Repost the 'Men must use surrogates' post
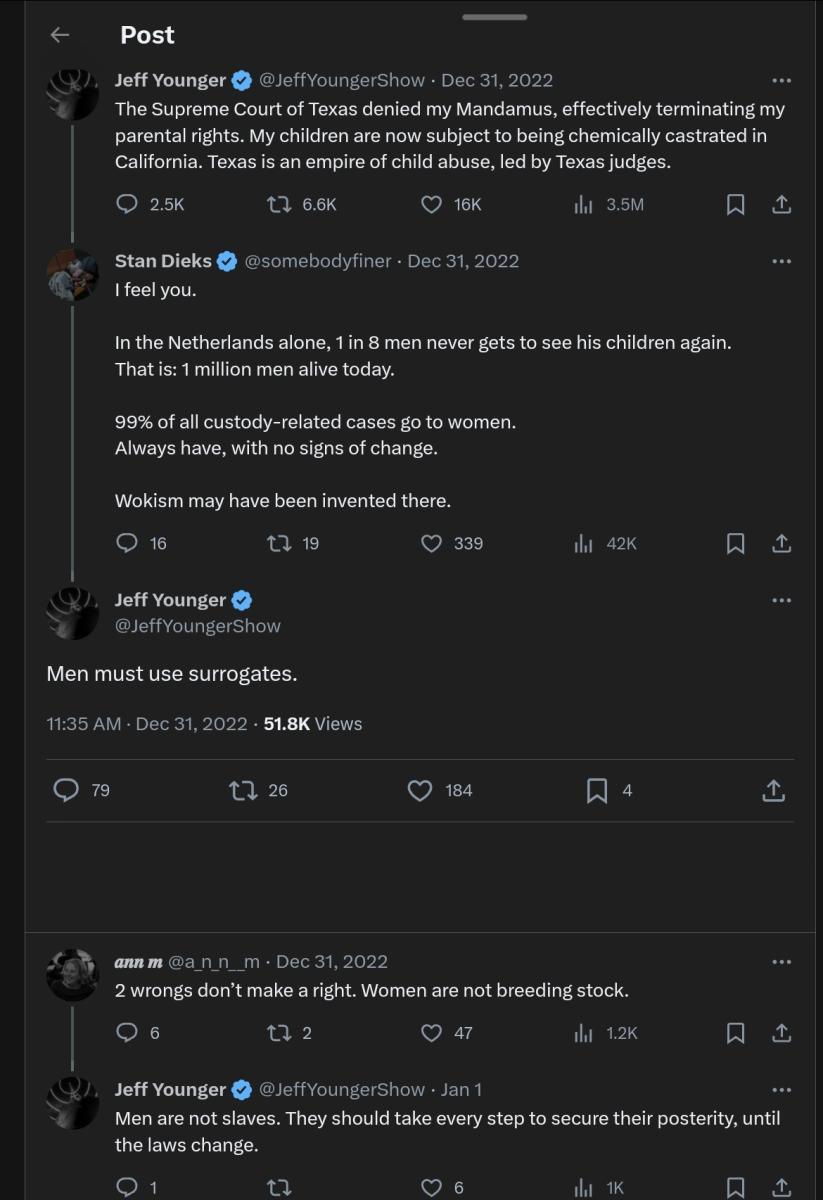 point(243,790)
